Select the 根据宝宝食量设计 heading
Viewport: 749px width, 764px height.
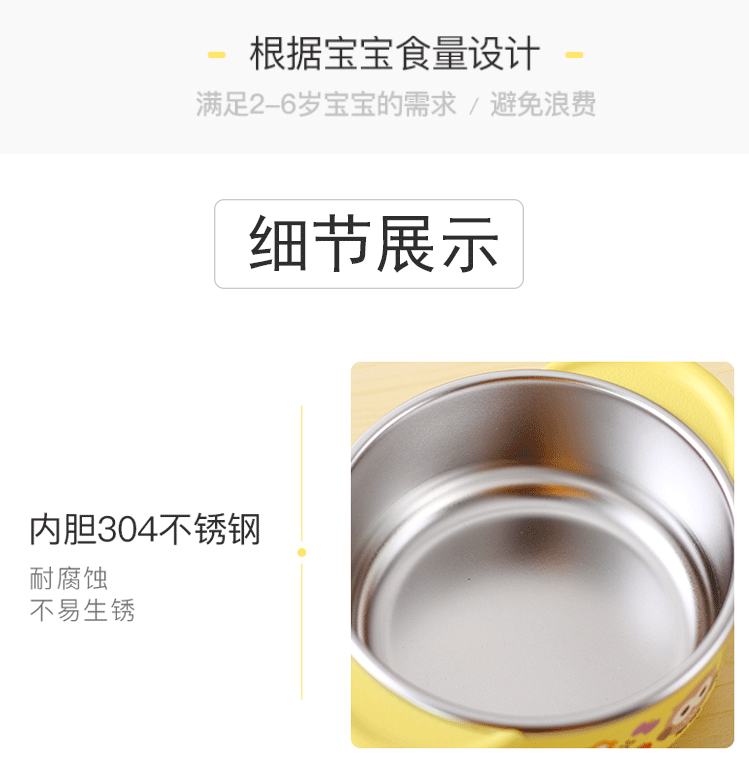(395, 54)
